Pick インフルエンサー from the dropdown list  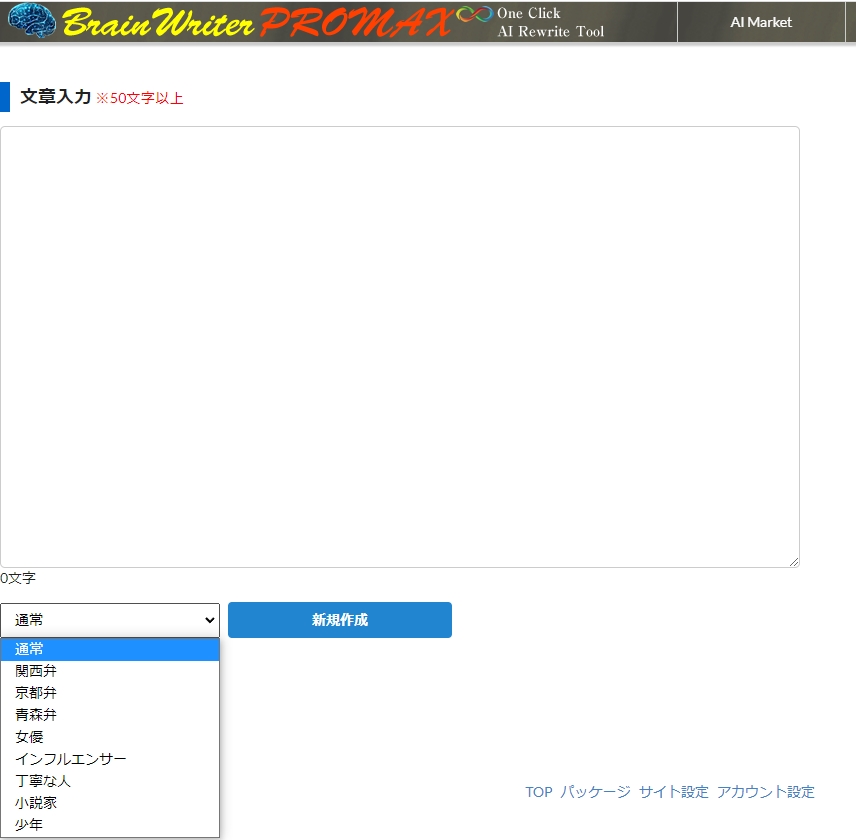pos(71,759)
